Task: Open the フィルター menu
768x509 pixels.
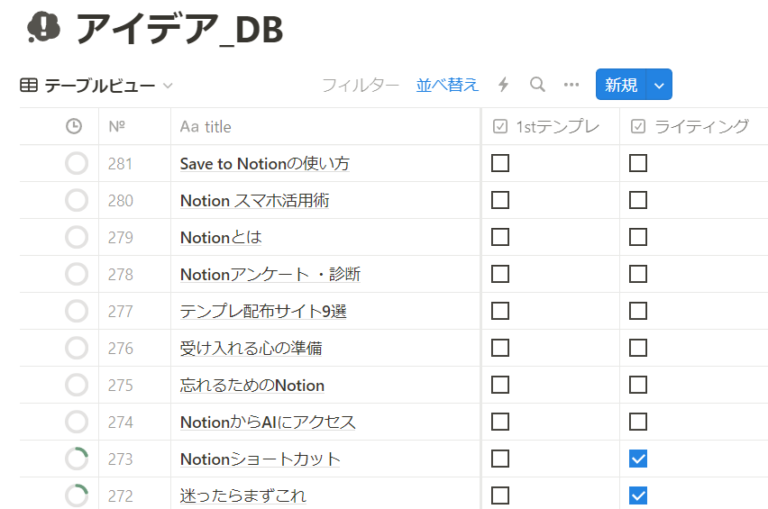Action: (360, 85)
